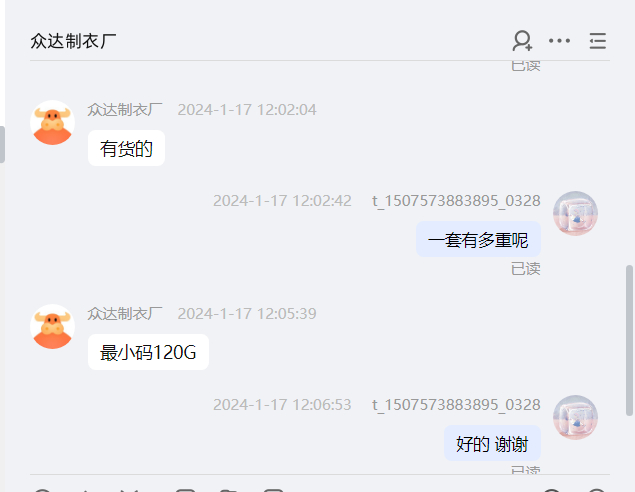Click sender name 众达制衣厂 above 最小码120G
Screen dimensions: 635x492
[125, 313]
